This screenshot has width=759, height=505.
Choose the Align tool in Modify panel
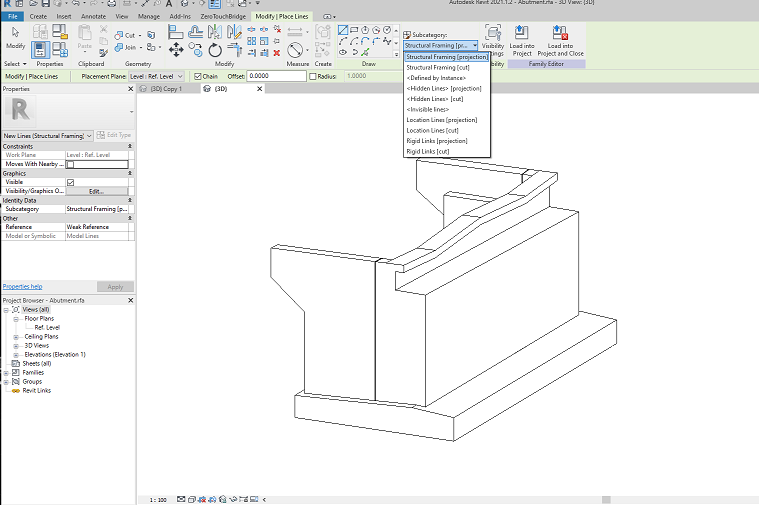(x=175, y=32)
